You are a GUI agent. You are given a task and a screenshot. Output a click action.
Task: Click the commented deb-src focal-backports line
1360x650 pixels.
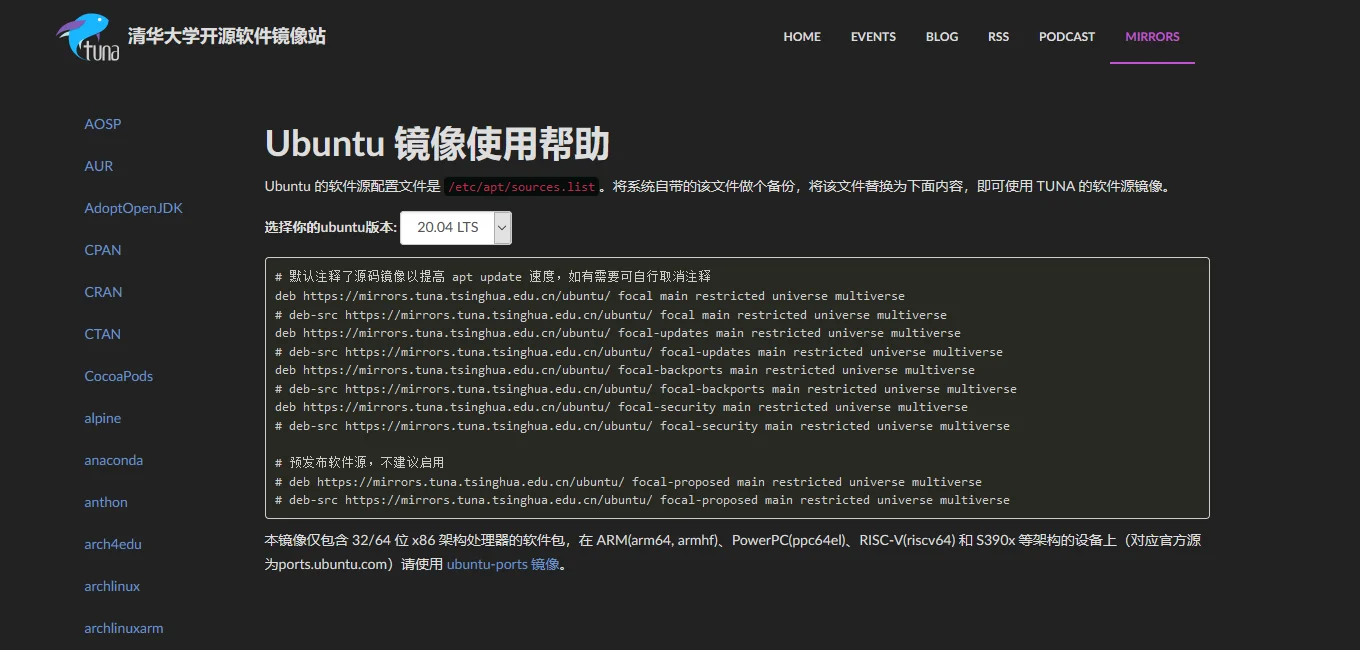coord(646,389)
